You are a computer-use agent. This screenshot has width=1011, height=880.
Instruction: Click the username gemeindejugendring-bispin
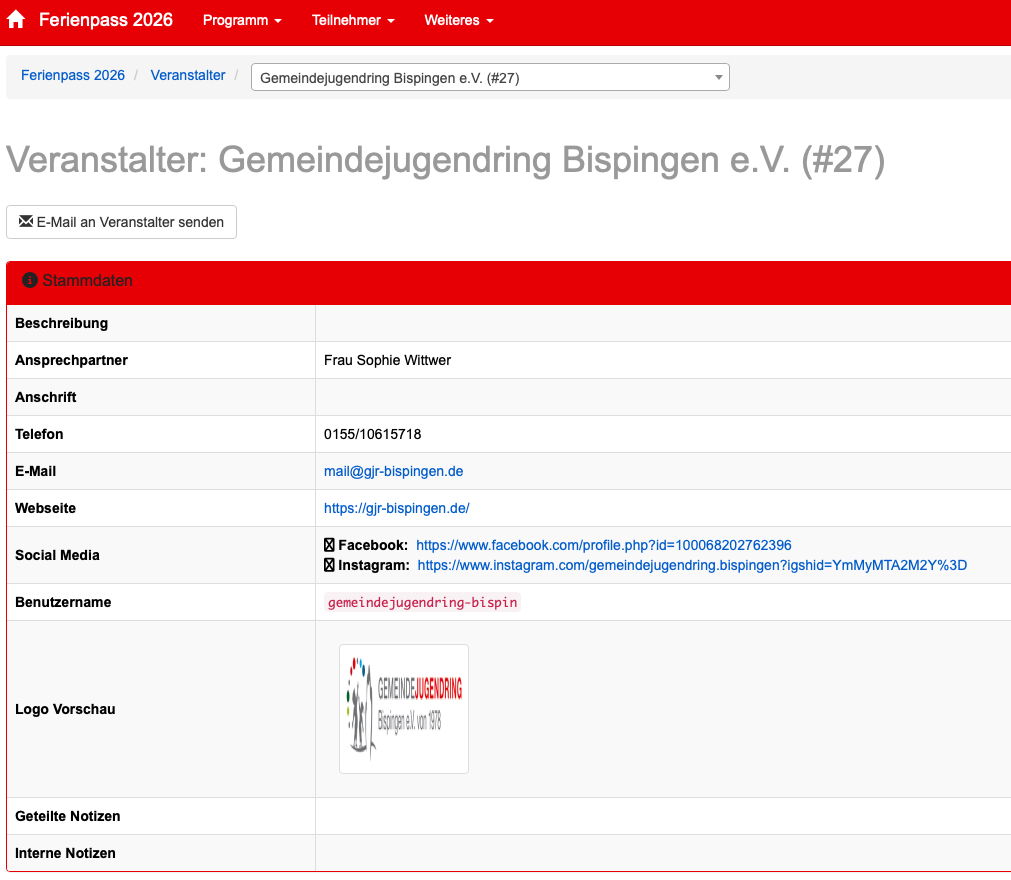(422, 603)
